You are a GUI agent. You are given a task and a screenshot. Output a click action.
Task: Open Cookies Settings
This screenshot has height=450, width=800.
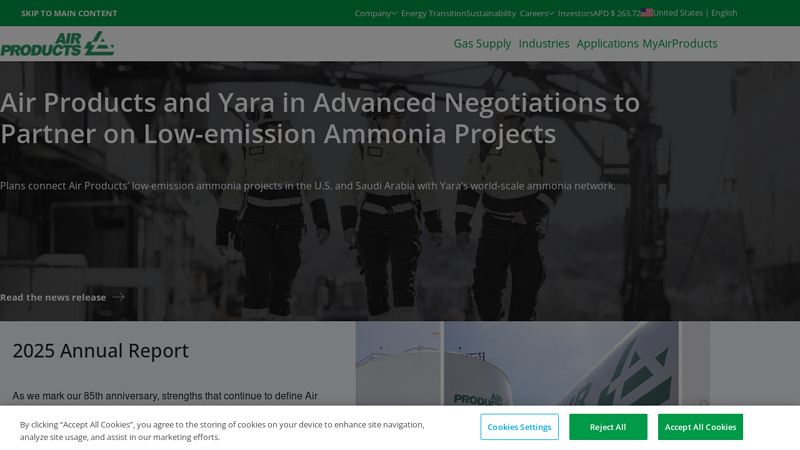tap(519, 427)
